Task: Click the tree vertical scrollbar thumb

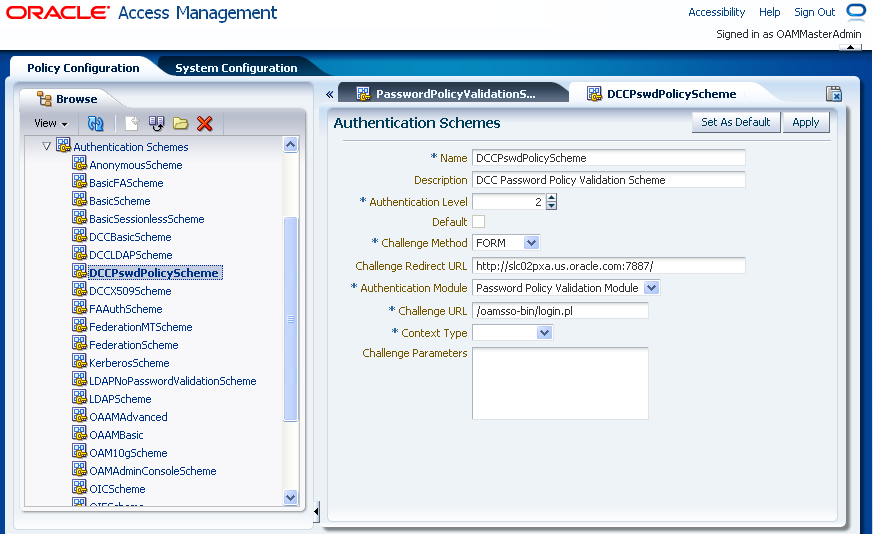Action: [291, 319]
